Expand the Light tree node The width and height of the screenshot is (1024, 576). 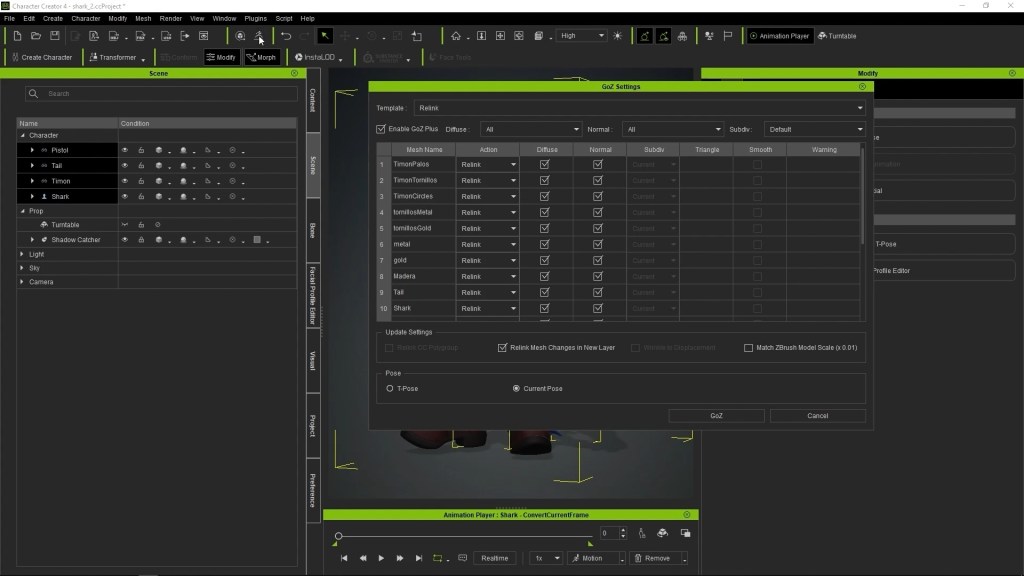[x=22, y=254]
